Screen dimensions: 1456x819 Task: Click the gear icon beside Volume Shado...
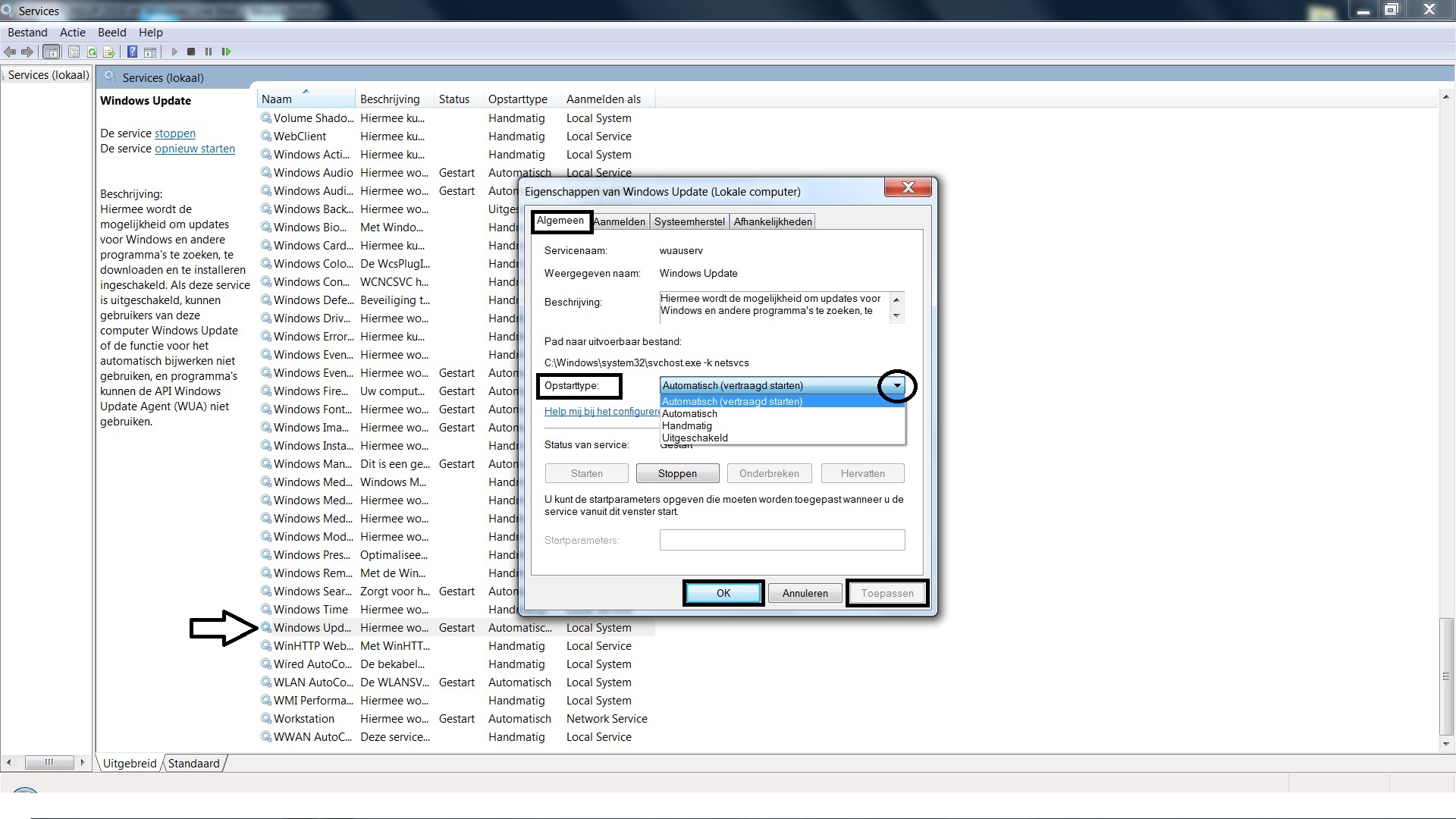pyautogui.click(x=266, y=118)
